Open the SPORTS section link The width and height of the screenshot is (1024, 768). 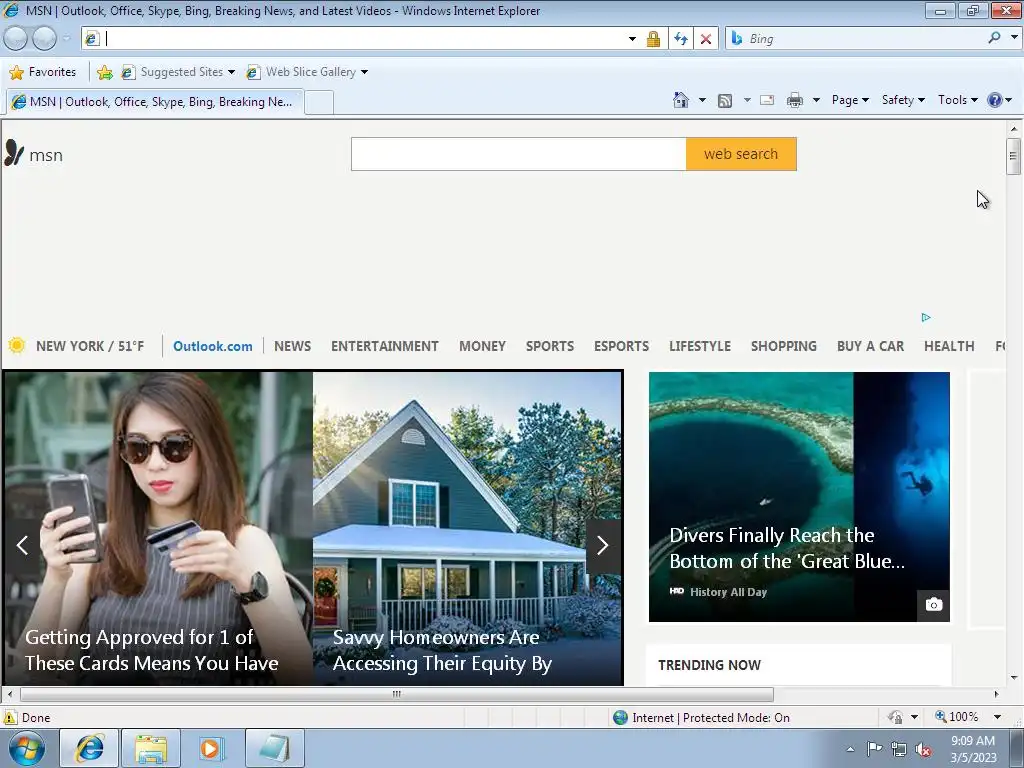(x=550, y=346)
